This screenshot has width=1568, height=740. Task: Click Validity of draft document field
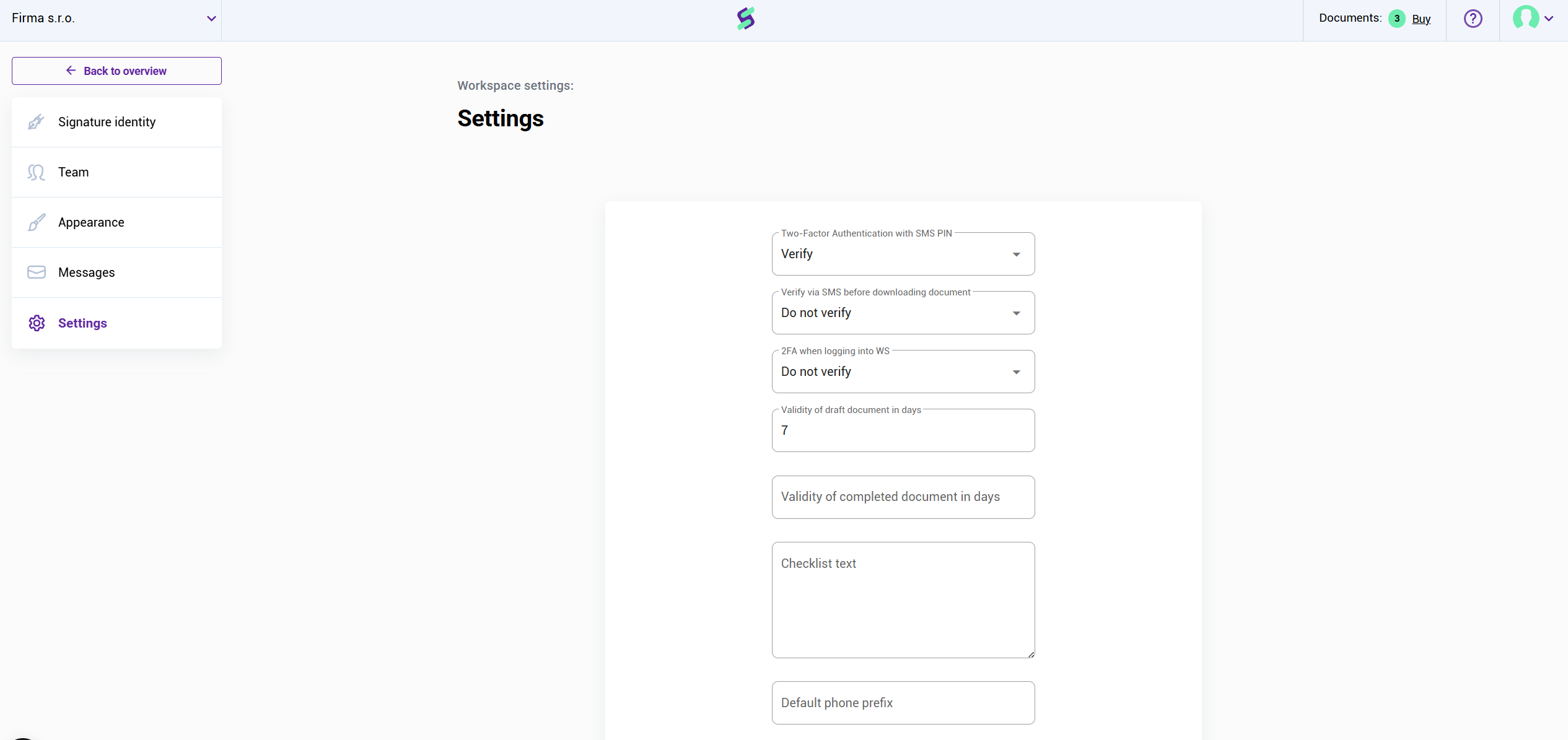coord(903,431)
